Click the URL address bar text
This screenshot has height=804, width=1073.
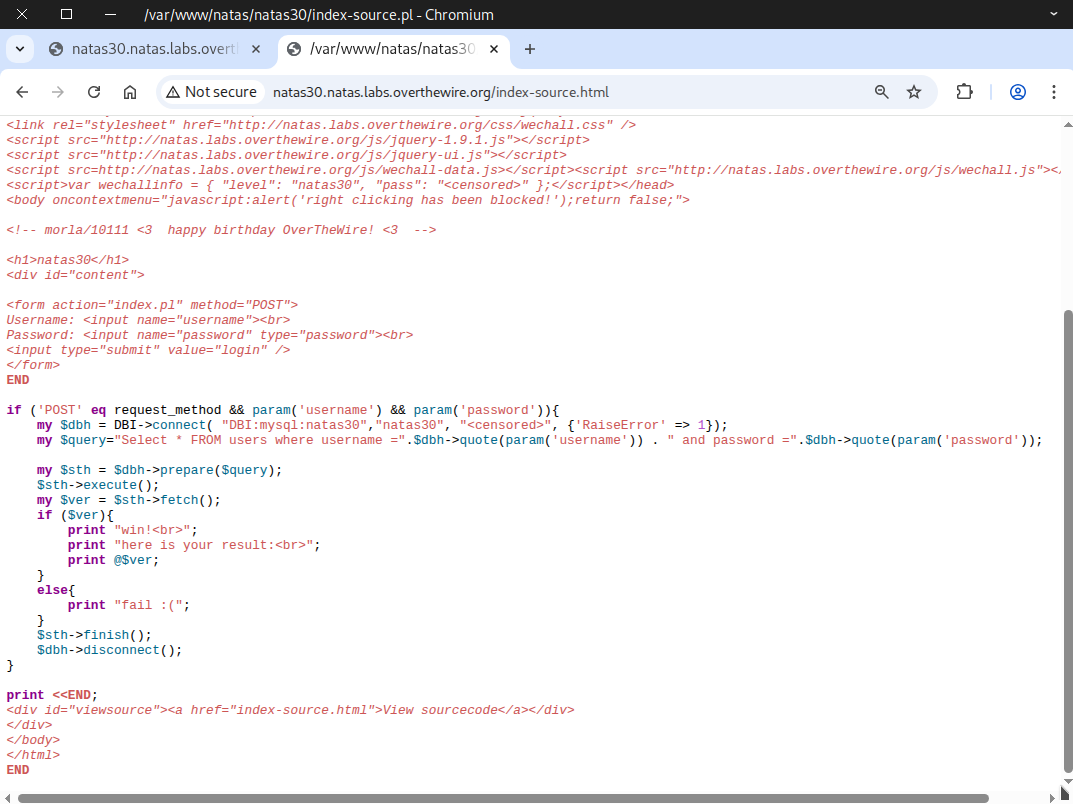(x=440, y=92)
